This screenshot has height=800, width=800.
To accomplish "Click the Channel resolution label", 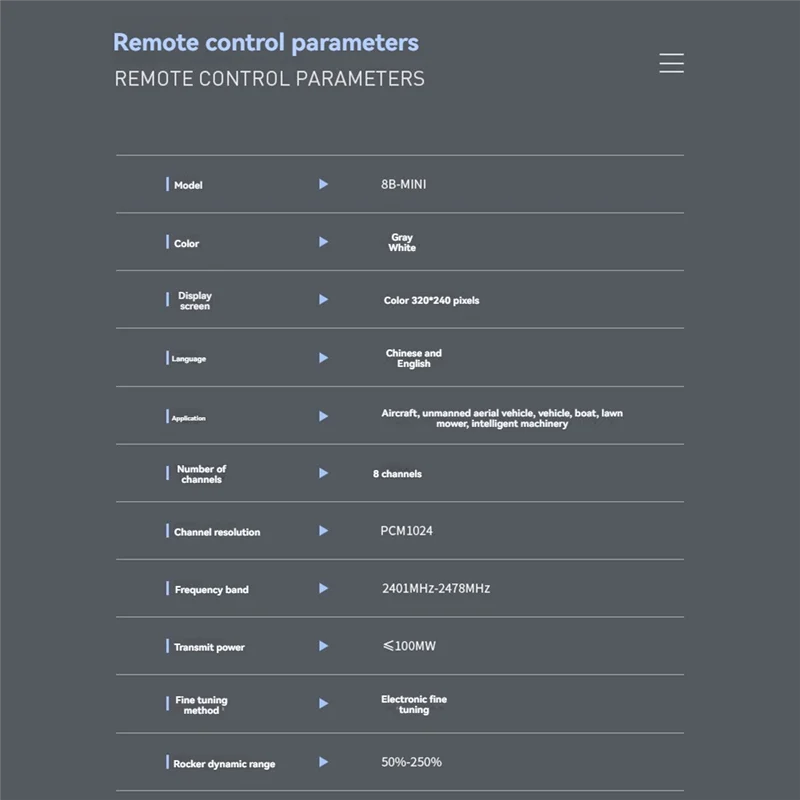I will coord(216,532).
